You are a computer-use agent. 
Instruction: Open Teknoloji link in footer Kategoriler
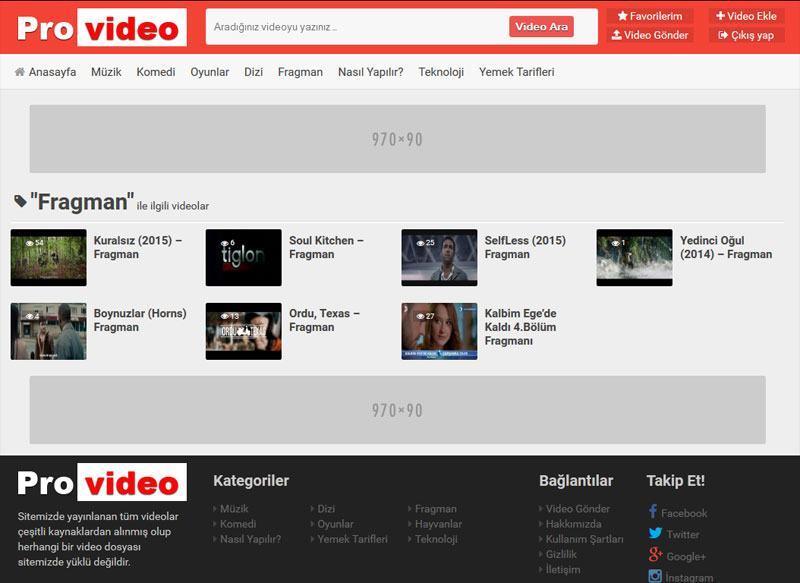point(436,539)
